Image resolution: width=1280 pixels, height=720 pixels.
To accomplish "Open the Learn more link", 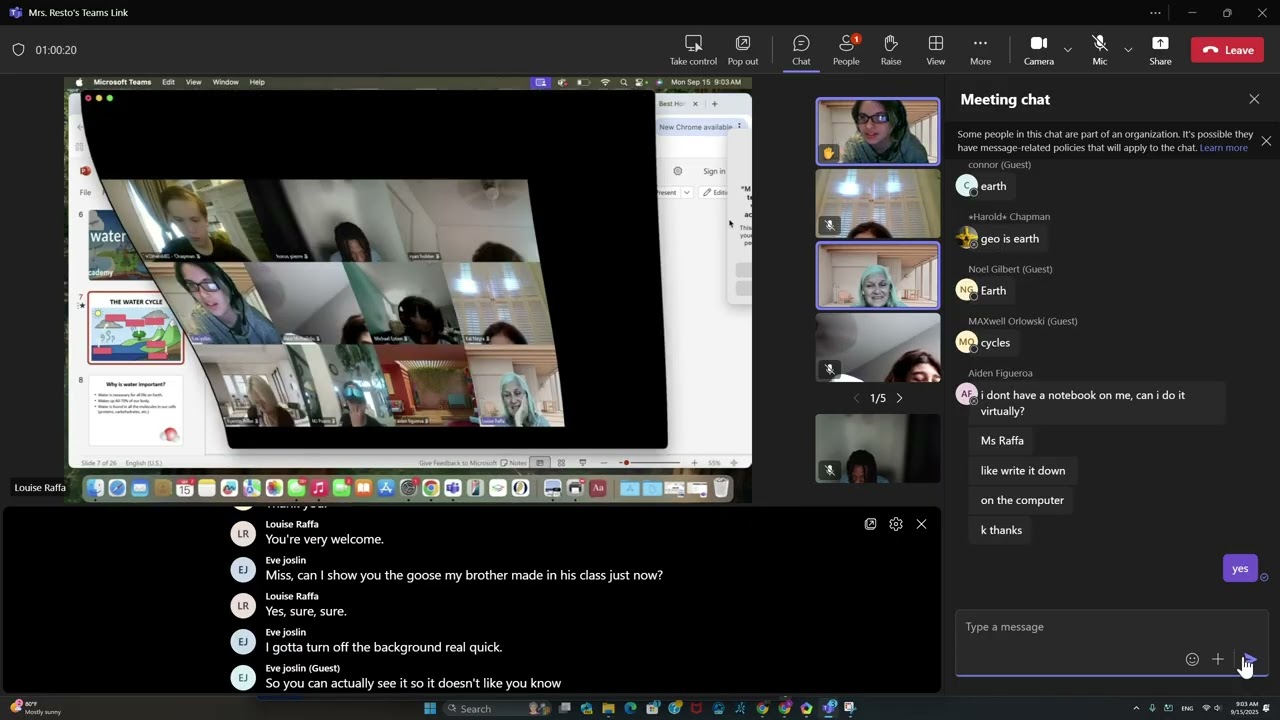I will click(1223, 148).
